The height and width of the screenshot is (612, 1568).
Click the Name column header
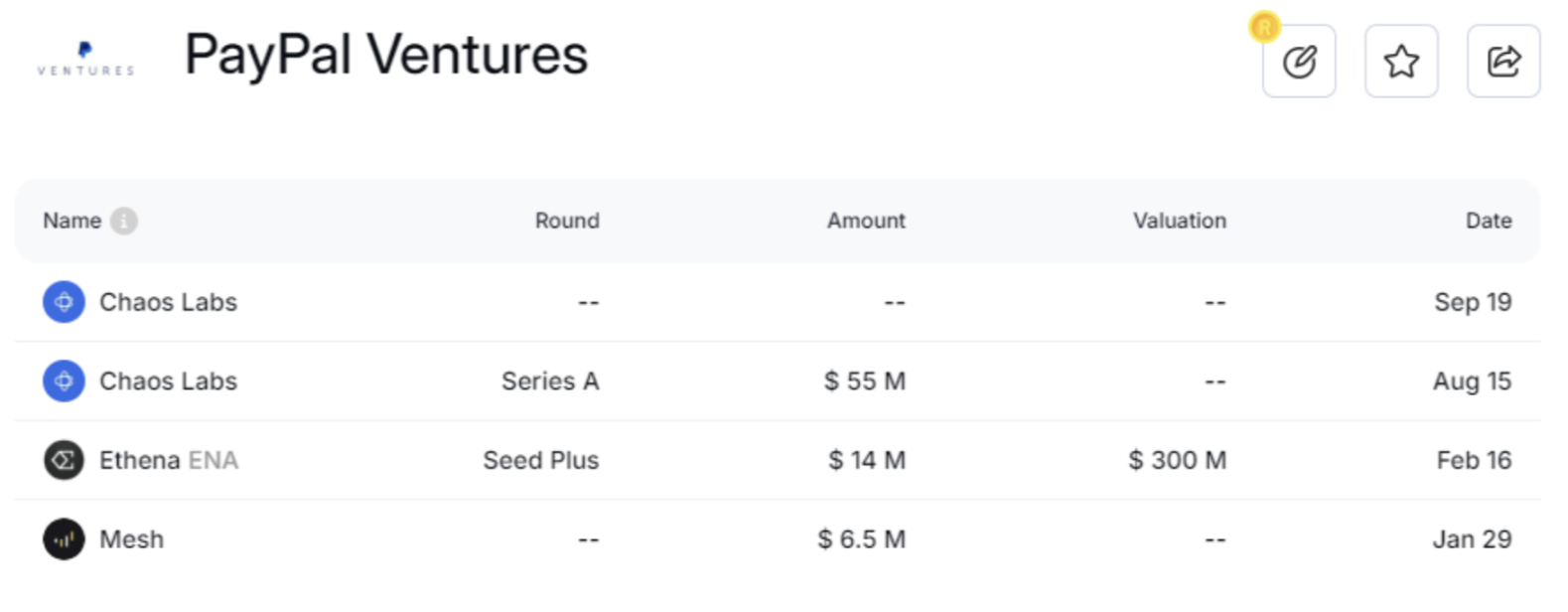coord(71,221)
